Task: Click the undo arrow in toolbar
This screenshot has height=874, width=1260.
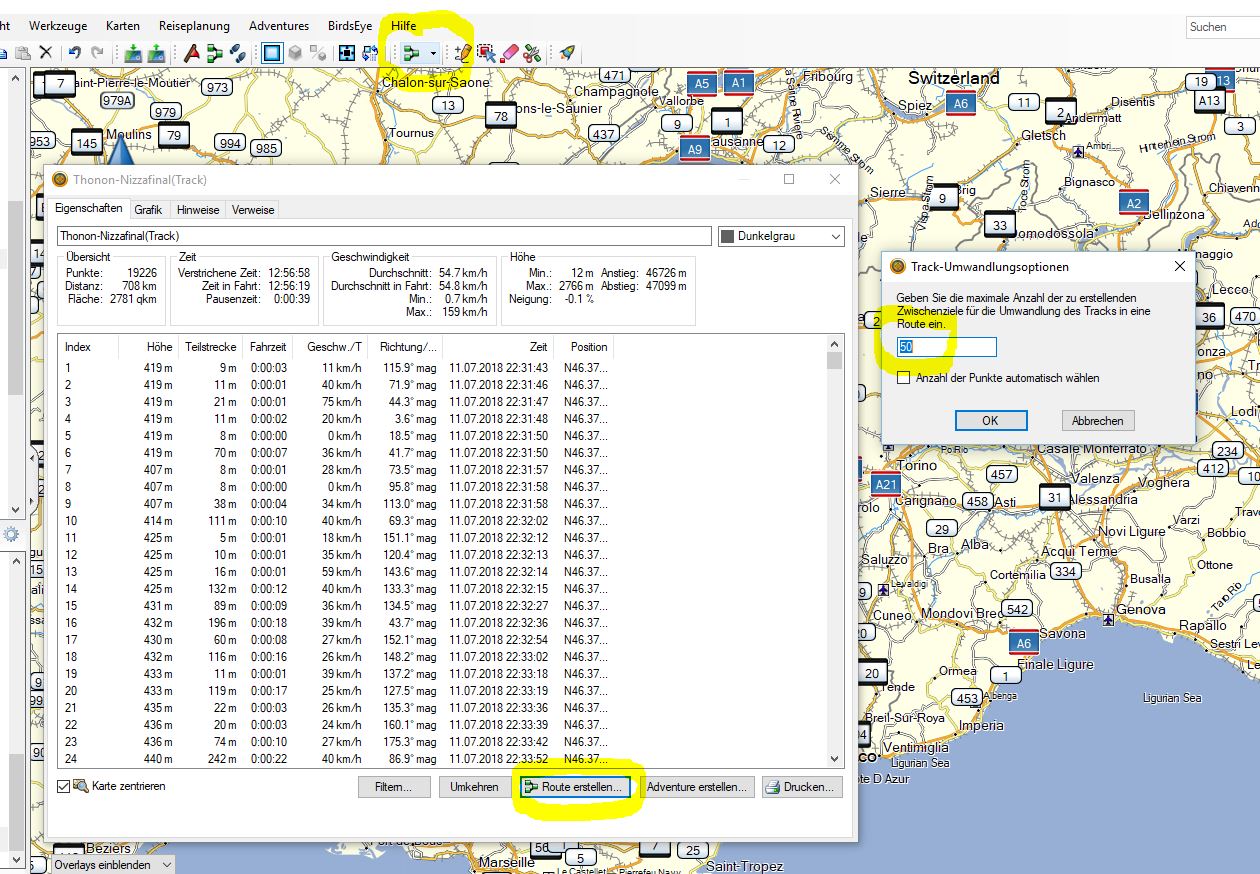Action: (74, 53)
